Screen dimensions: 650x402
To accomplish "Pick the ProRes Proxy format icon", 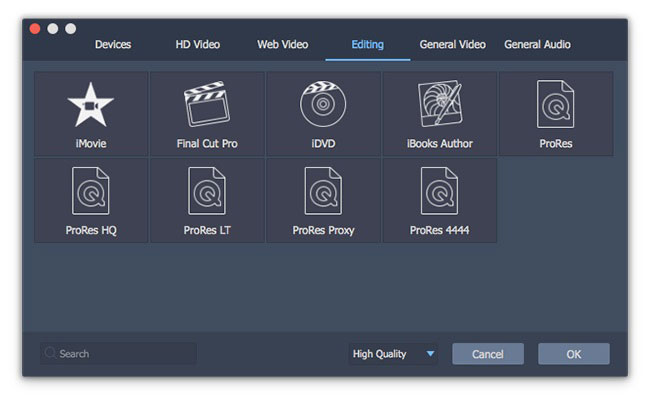I will 323,191.
